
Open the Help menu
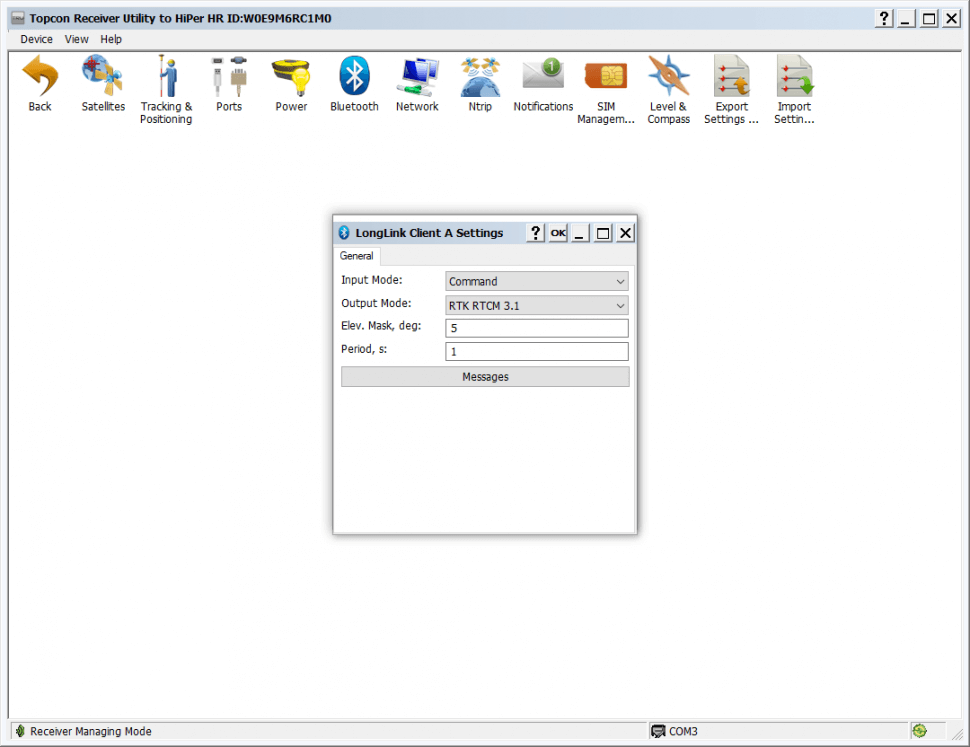(x=111, y=39)
